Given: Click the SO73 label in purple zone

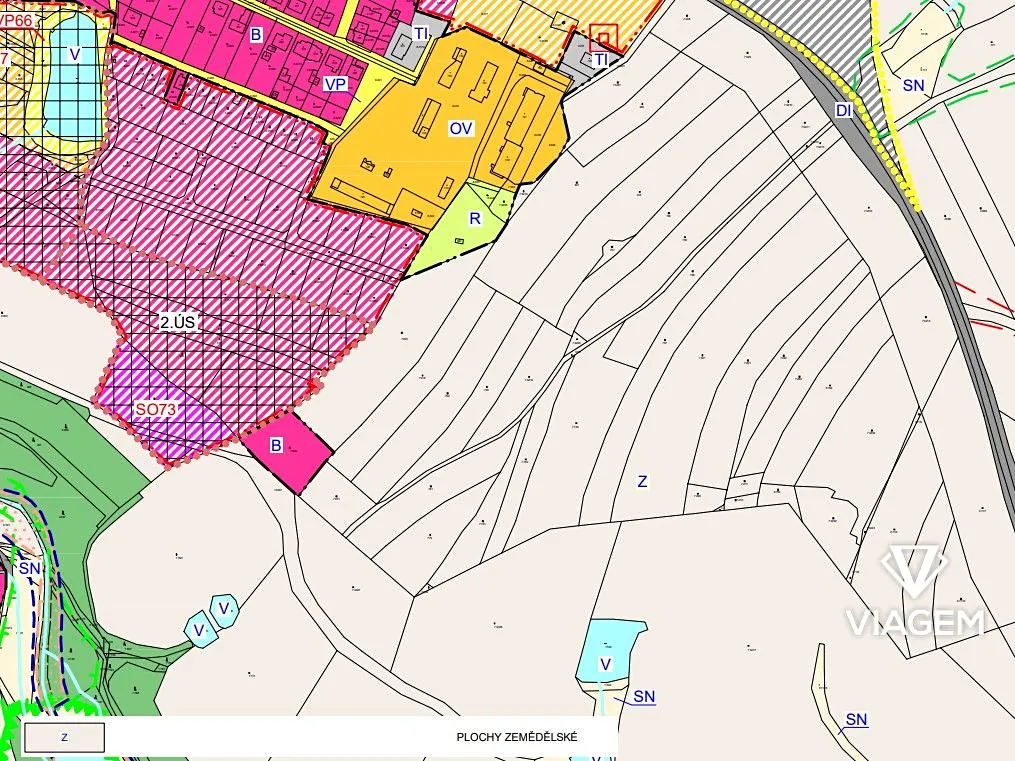Looking at the screenshot, I should 155,409.
